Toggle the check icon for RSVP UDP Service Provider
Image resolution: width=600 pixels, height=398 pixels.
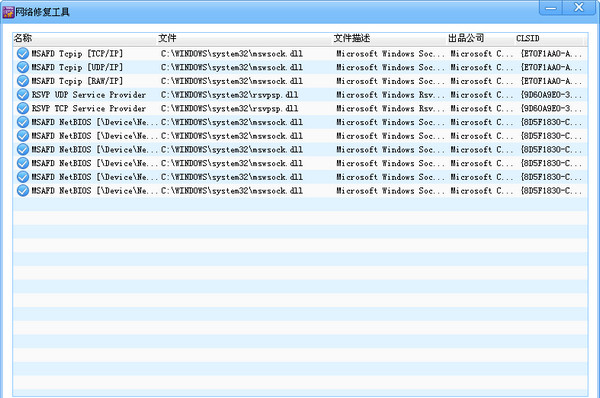[x=23, y=95]
